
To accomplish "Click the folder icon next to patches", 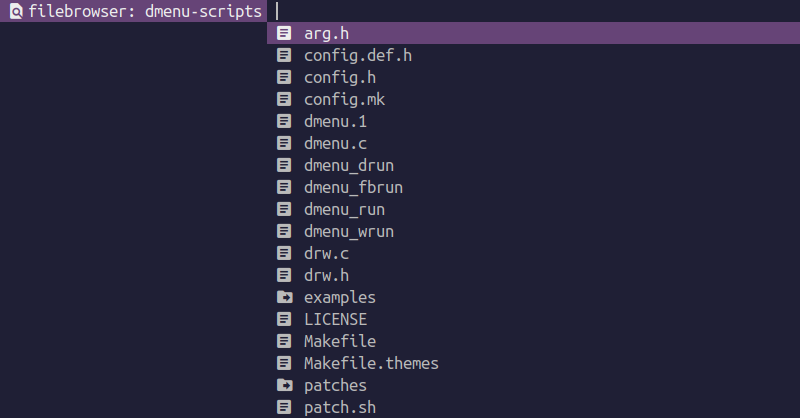I will [x=285, y=385].
